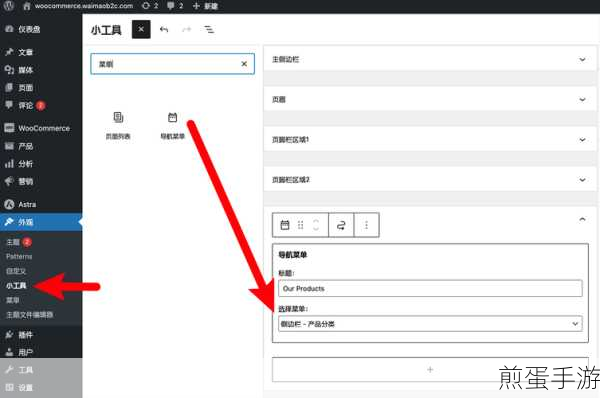Collapse the open widget area

point(582,219)
